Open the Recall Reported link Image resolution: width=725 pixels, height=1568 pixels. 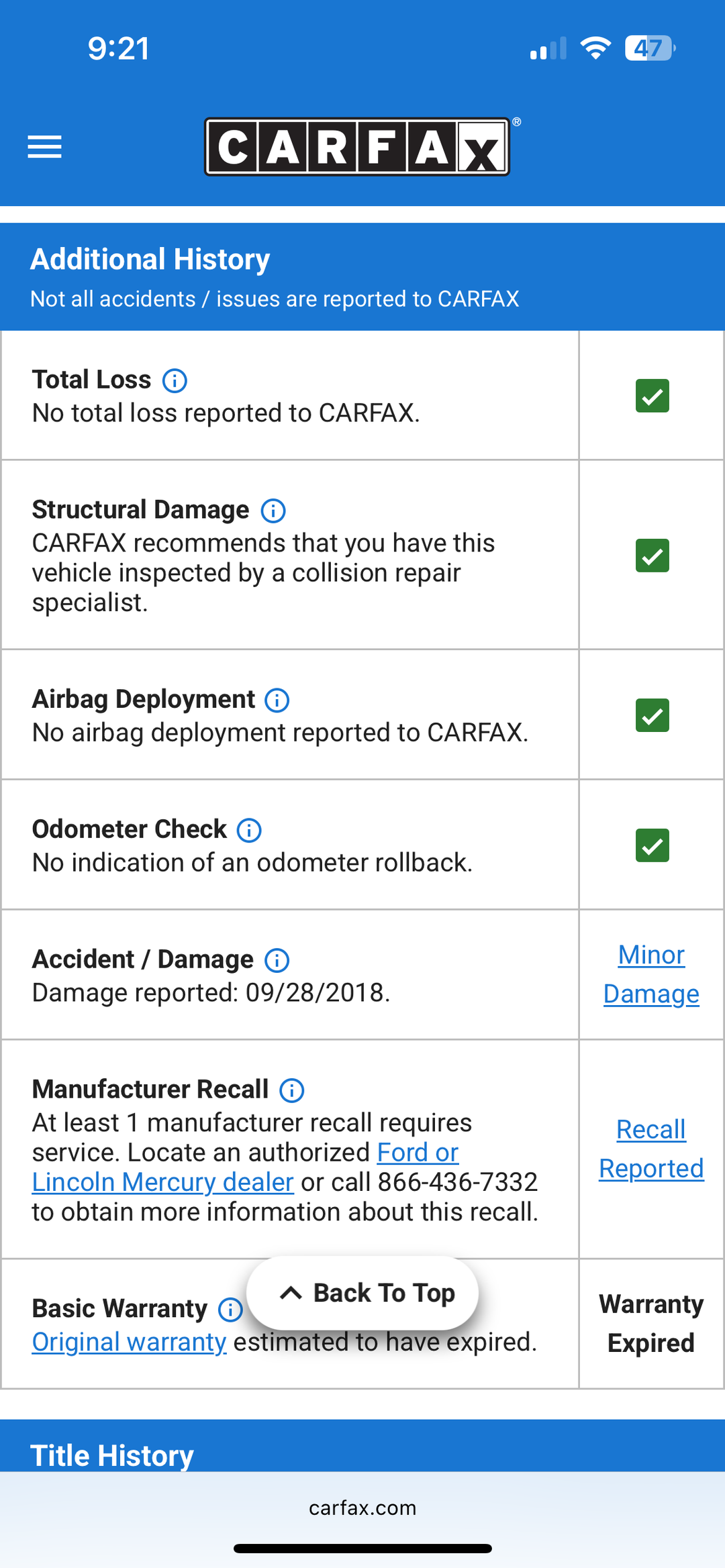[x=651, y=1149]
